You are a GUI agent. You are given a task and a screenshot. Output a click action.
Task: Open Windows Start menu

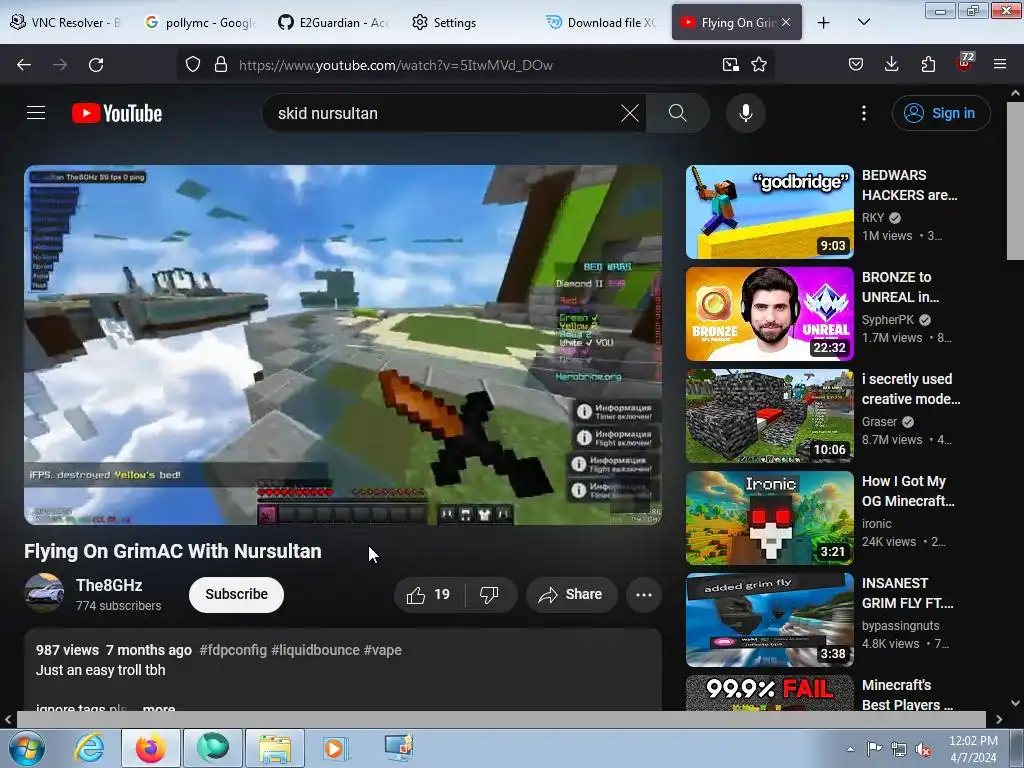click(26, 748)
